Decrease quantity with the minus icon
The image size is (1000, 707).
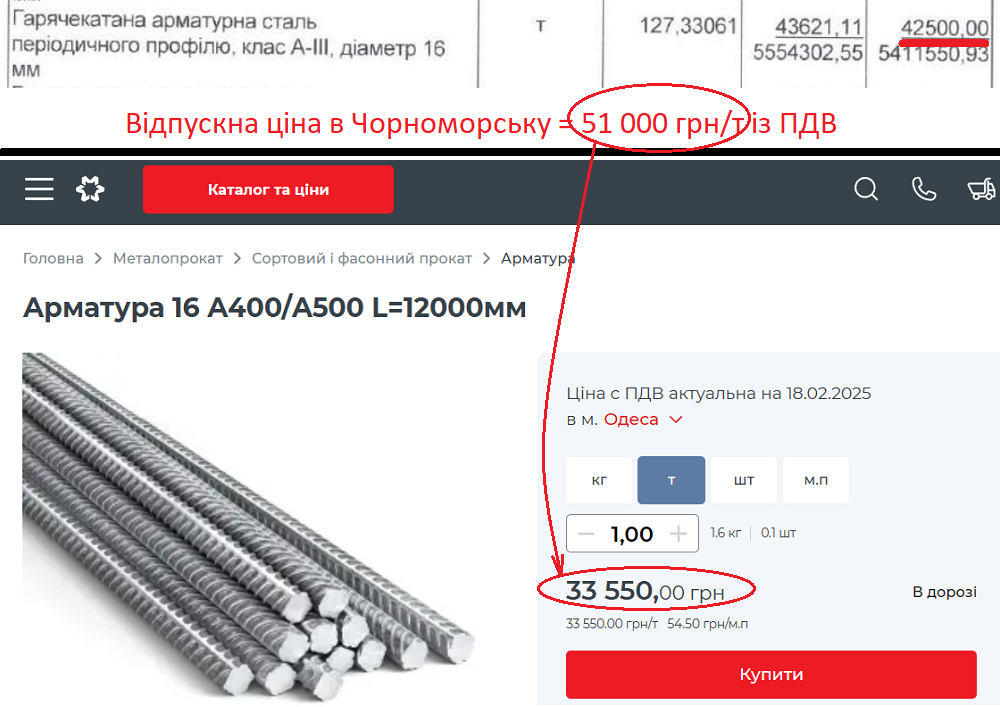coord(585,534)
